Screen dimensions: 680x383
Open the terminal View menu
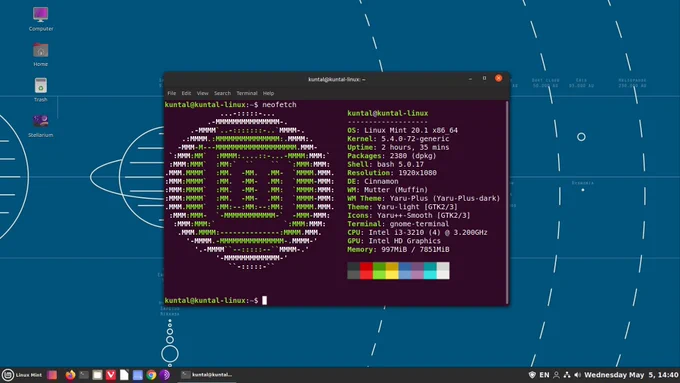tap(203, 93)
